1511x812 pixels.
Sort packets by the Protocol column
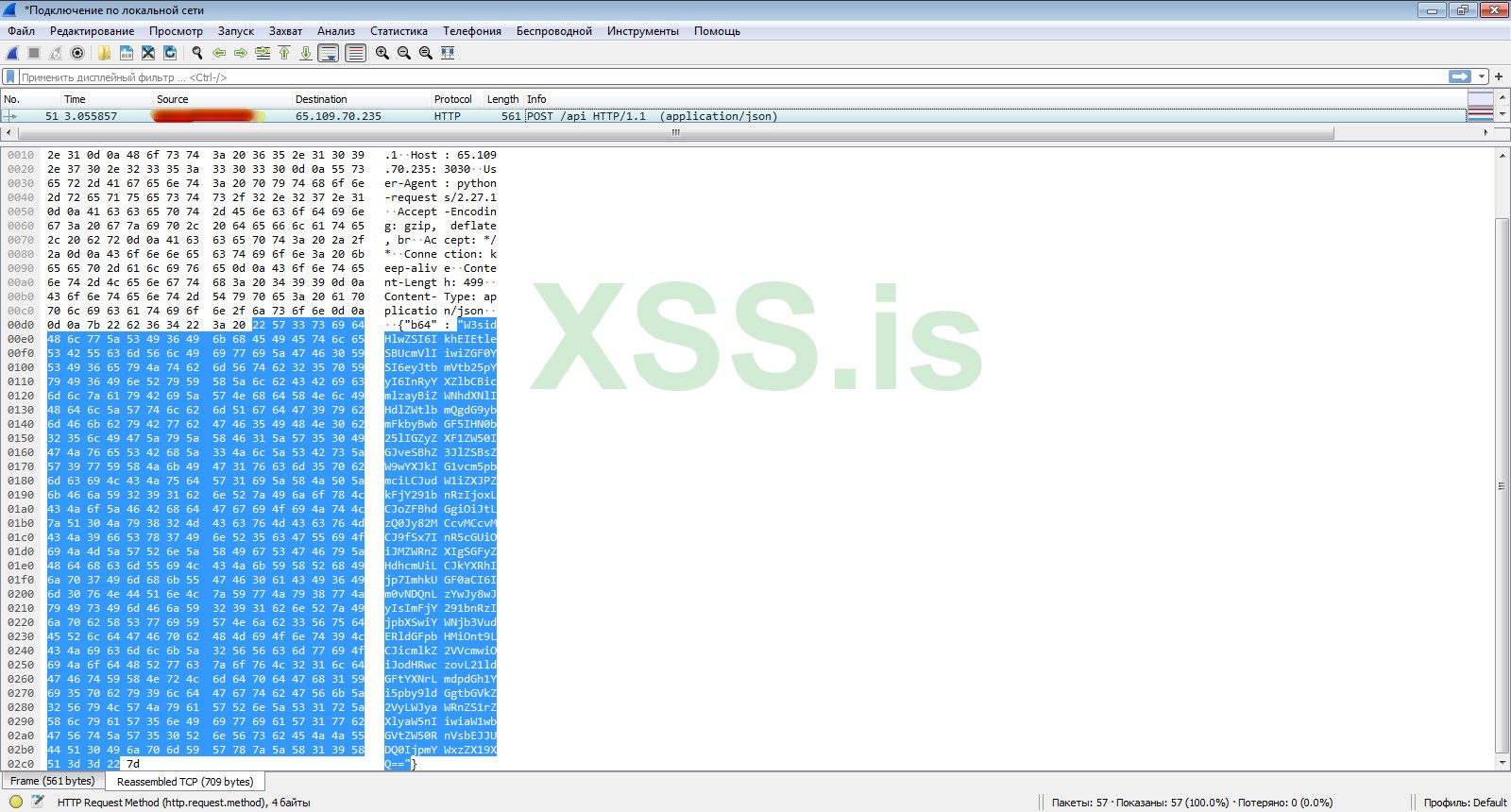click(457, 99)
